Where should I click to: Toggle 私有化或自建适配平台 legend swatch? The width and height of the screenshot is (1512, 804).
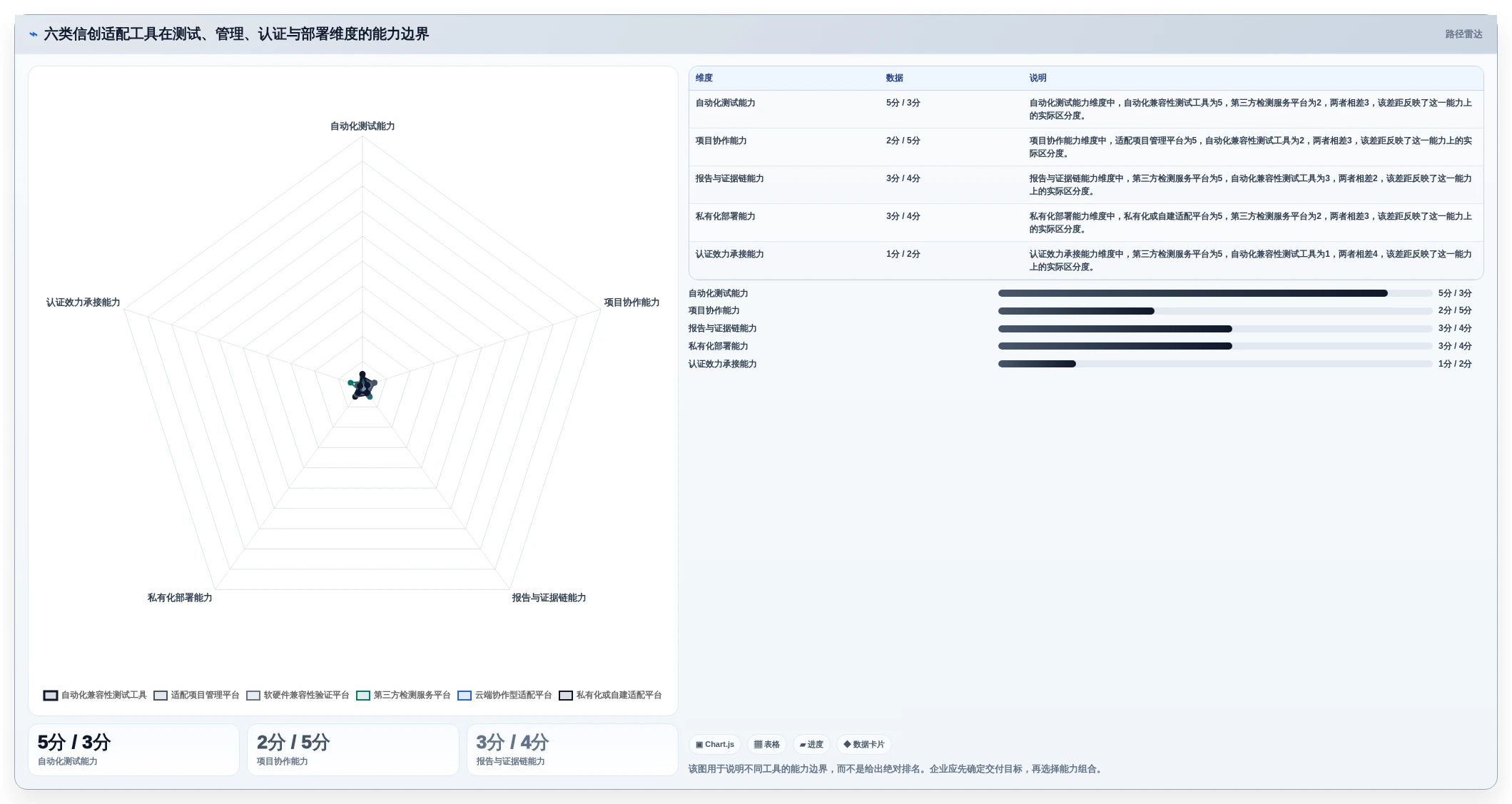(x=566, y=696)
